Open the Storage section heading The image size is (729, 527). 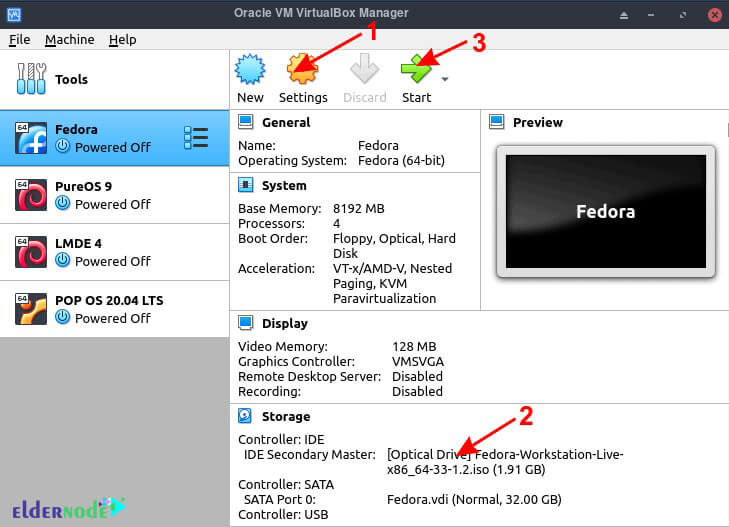[x=286, y=416]
